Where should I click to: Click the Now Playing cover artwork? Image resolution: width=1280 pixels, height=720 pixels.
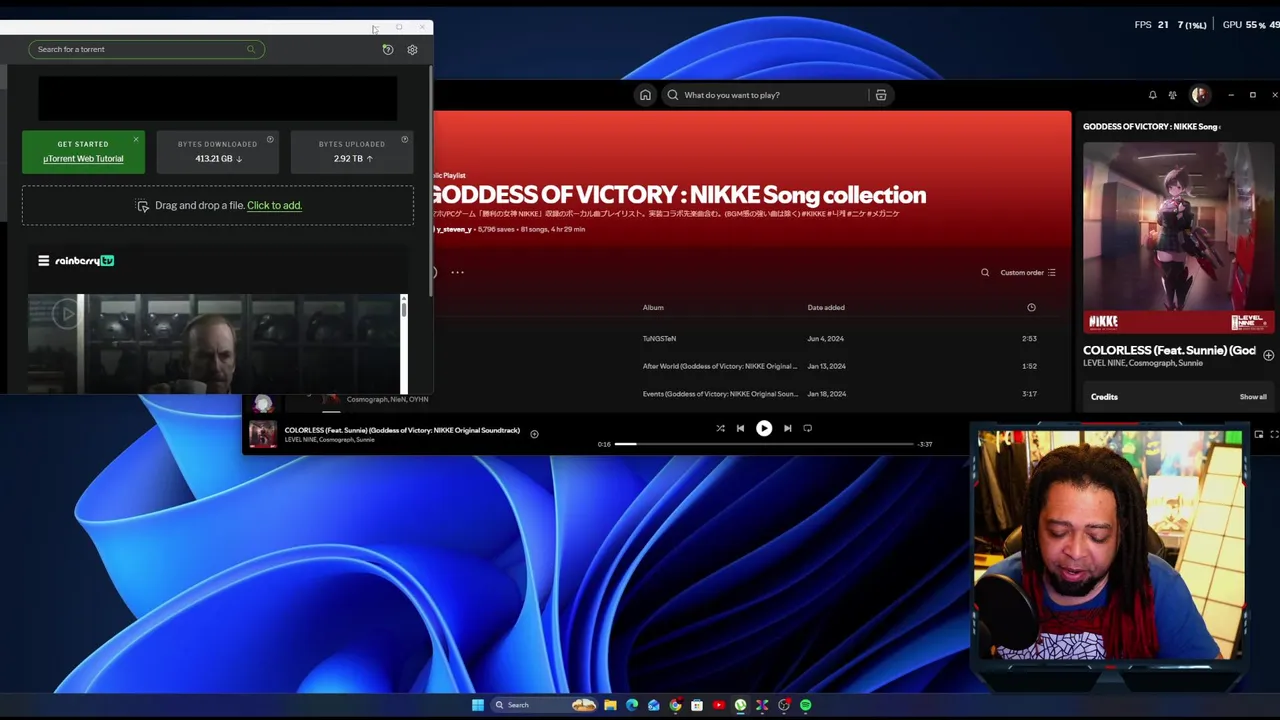pos(1178,237)
